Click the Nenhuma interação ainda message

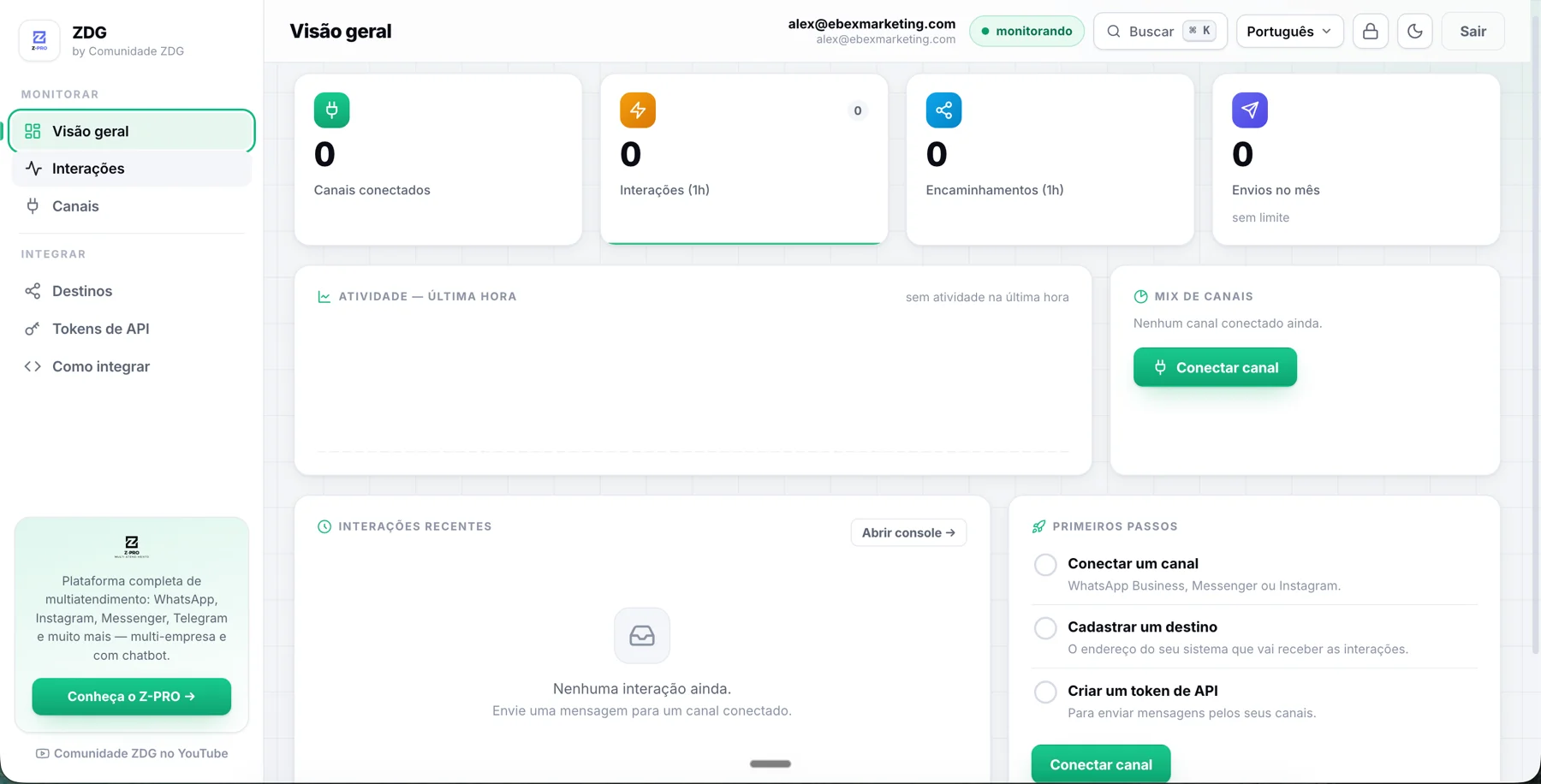tap(642, 688)
